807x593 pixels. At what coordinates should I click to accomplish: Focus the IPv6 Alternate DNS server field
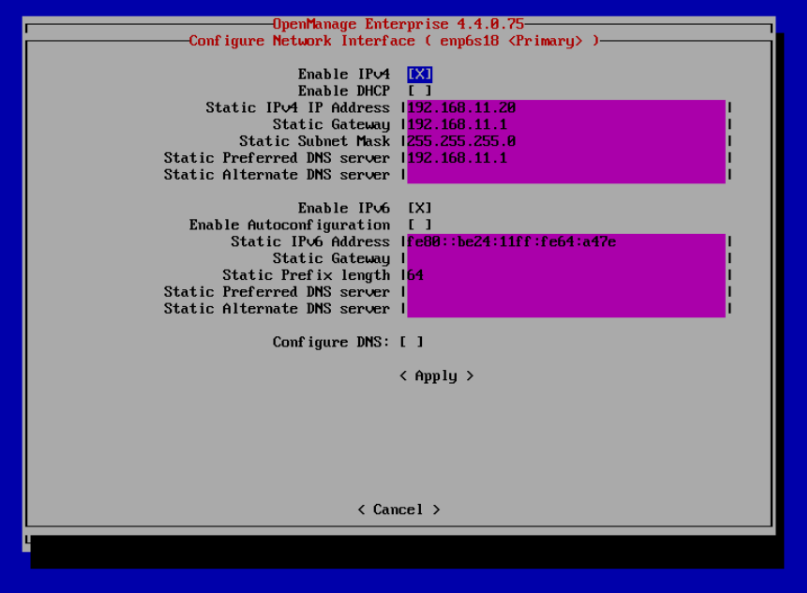point(566,309)
